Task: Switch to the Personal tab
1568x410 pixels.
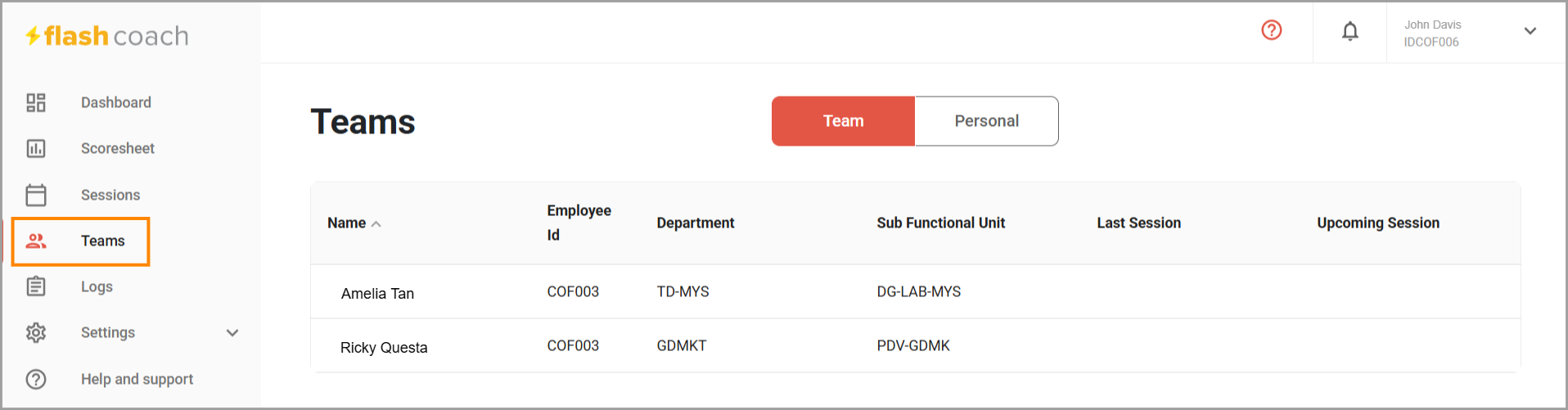Action: click(x=986, y=121)
